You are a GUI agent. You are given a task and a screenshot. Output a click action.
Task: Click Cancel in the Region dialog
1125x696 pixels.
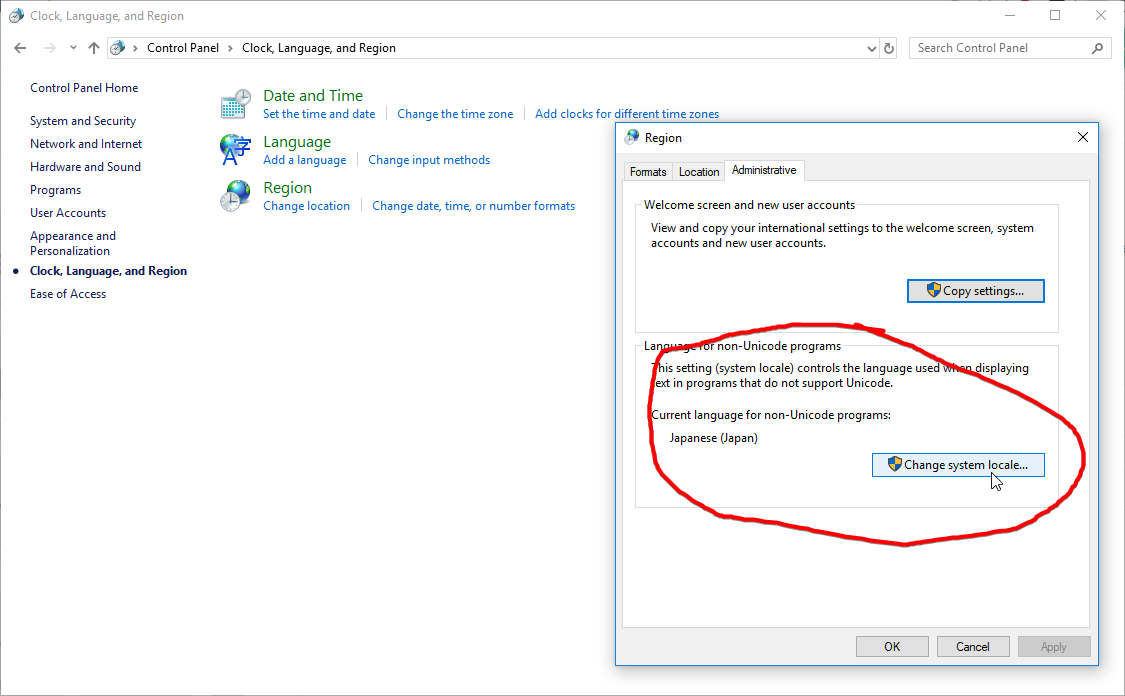[x=972, y=647]
